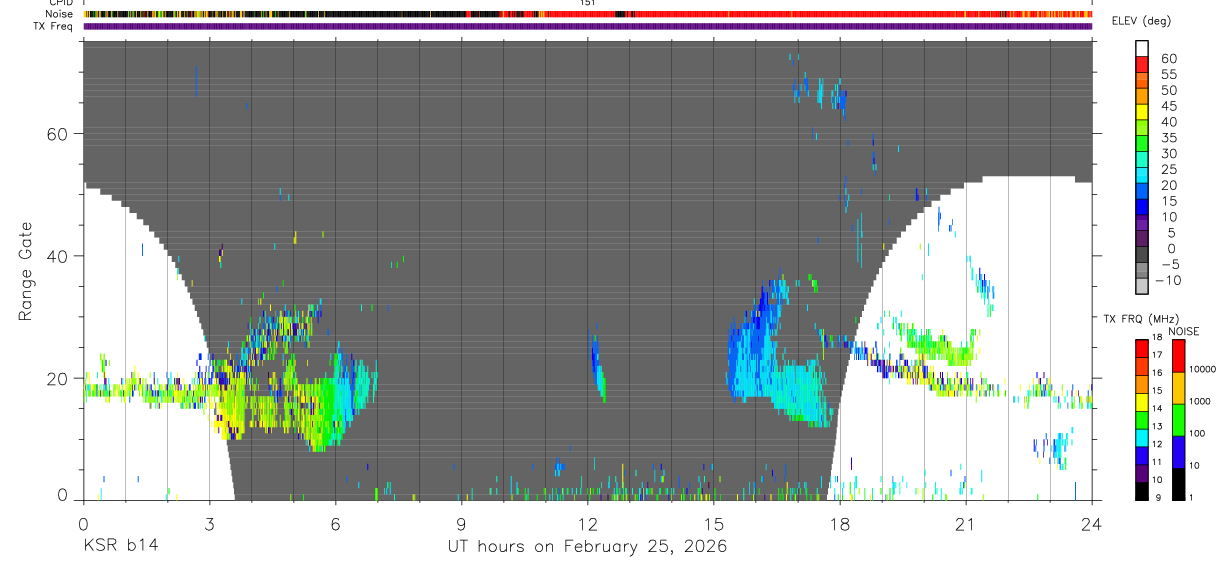
Task: Click the cyan 20–25 ELEV colorbar segment
Action: [x=1142, y=177]
